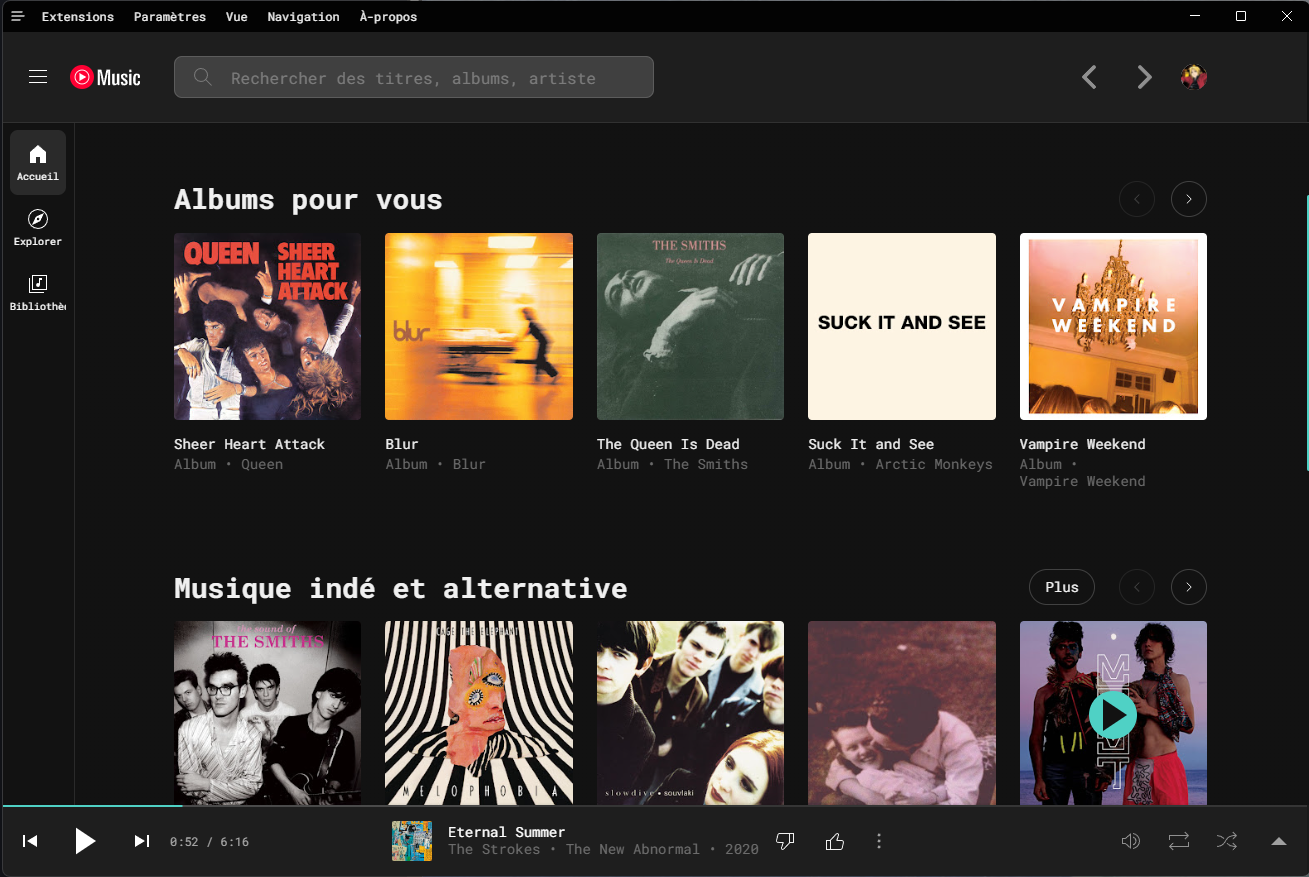Viewport: 1309px width, 877px height.
Task: Dislike the song Eternal Summer
Action: pos(785,841)
